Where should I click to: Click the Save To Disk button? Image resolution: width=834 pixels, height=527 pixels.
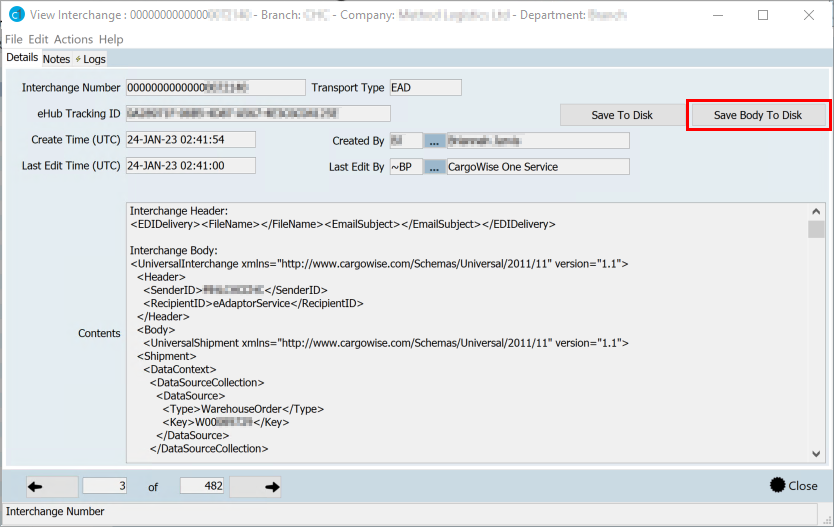pyautogui.click(x=621, y=115)
